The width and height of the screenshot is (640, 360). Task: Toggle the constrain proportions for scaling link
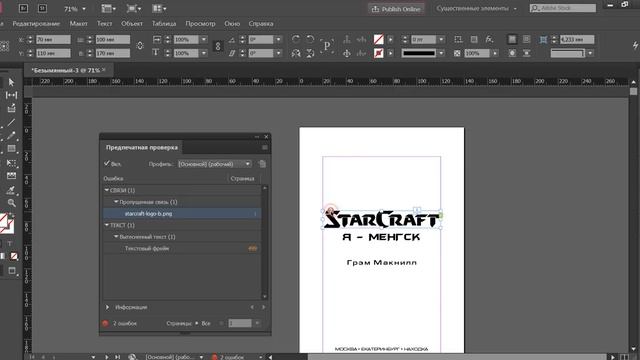click(x=218, y=46)
